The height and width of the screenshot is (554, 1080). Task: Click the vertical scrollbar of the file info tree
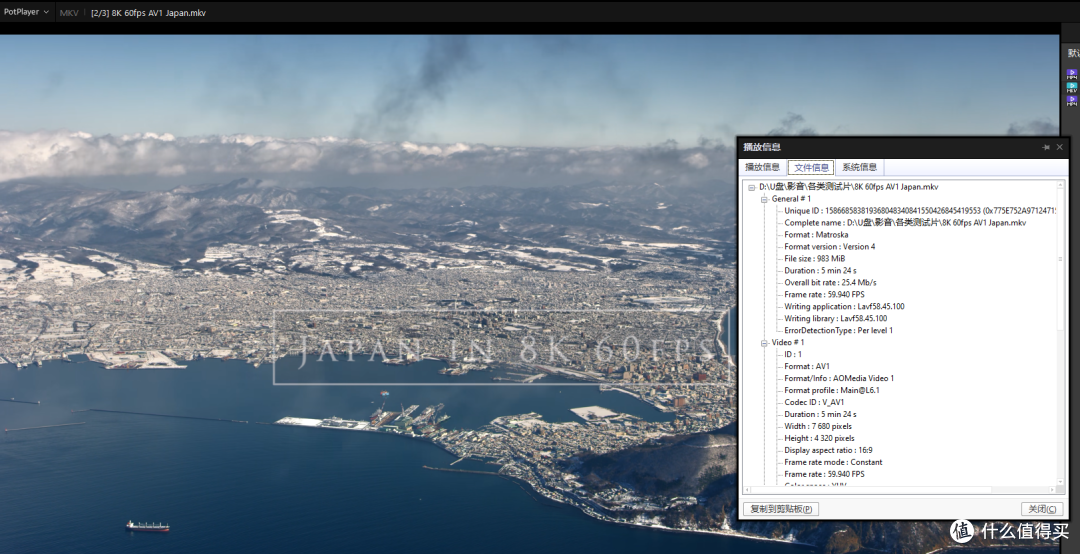pos(1060,333)
